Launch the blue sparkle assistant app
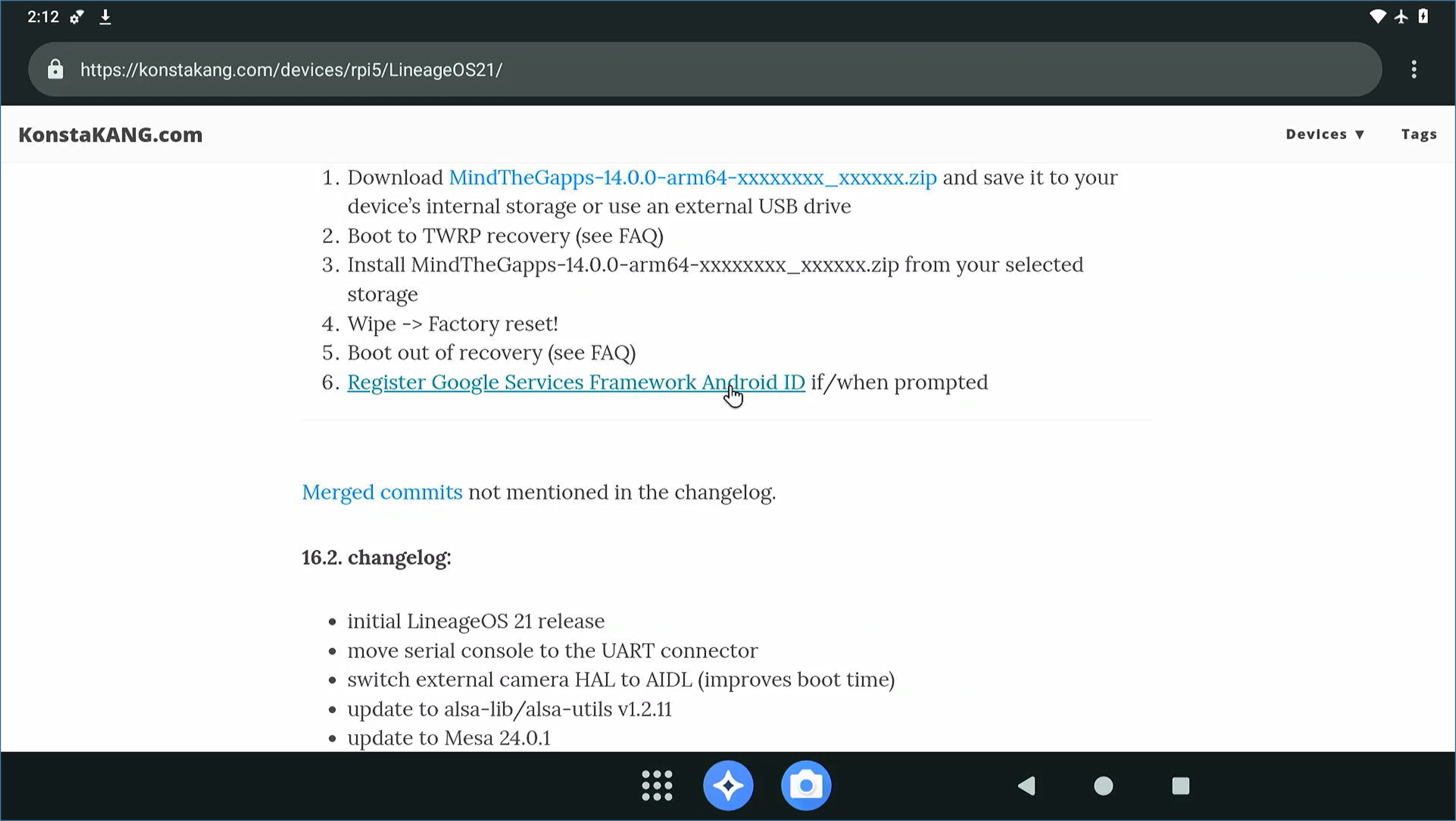Image resolution: width=1456 pixels, height=821 pixels. 728,786
